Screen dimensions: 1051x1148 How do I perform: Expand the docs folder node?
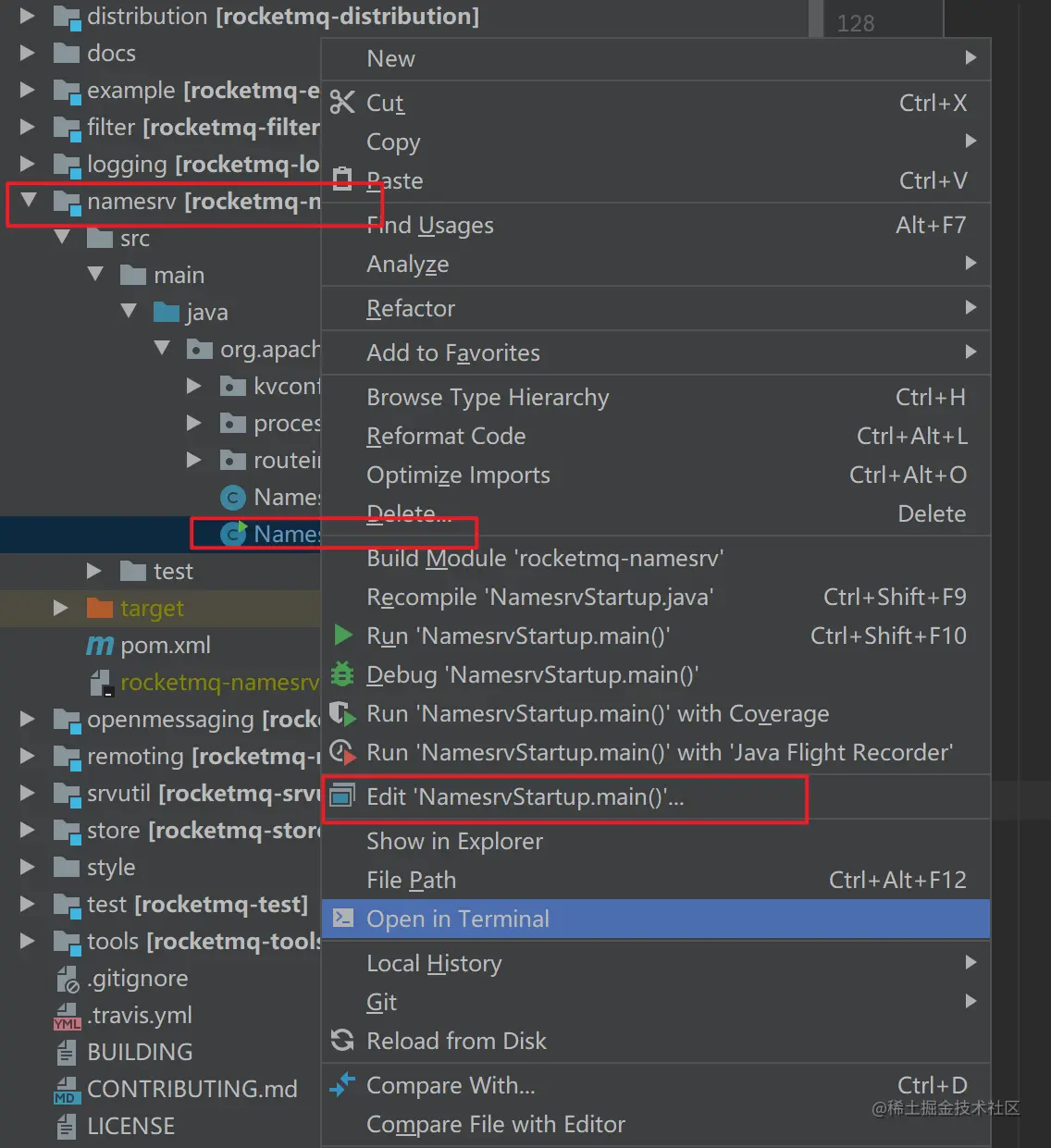[27, 53]
